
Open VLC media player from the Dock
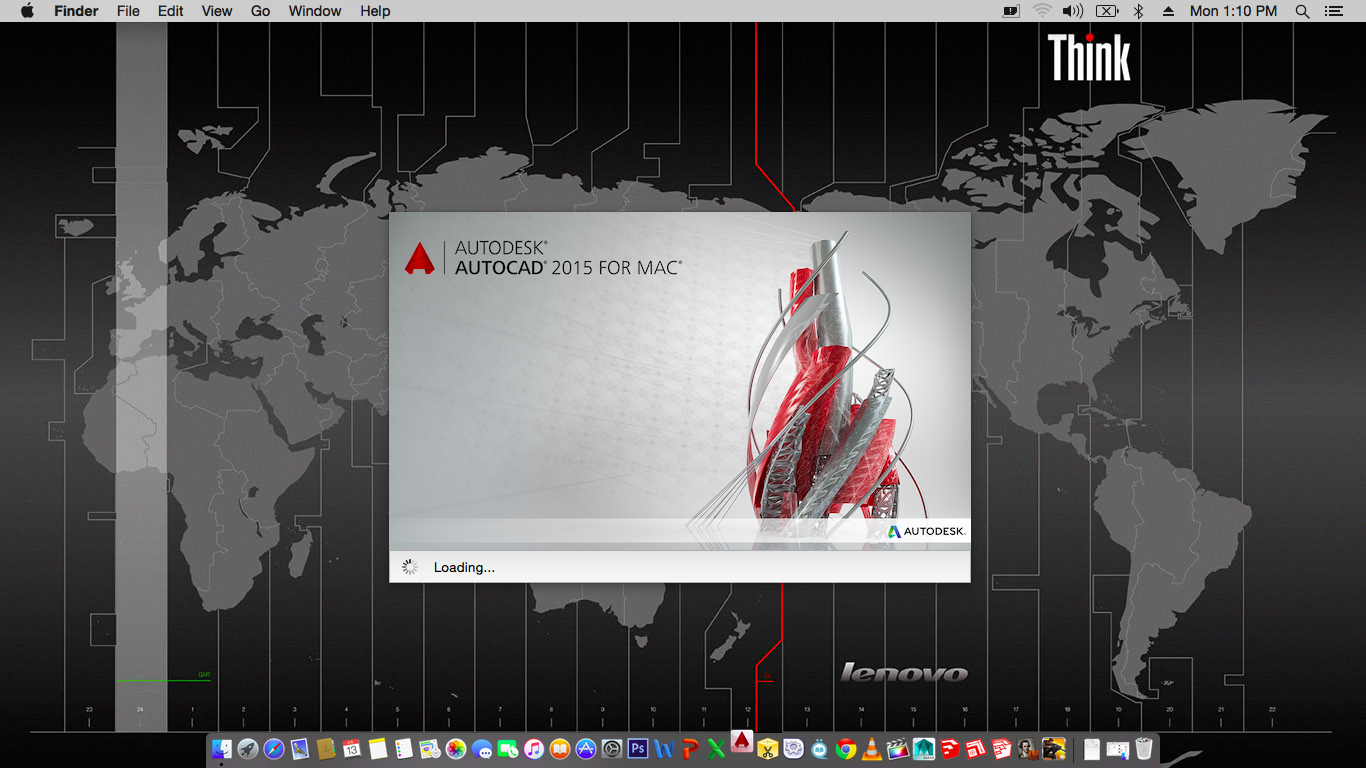[x=872, y=748]
